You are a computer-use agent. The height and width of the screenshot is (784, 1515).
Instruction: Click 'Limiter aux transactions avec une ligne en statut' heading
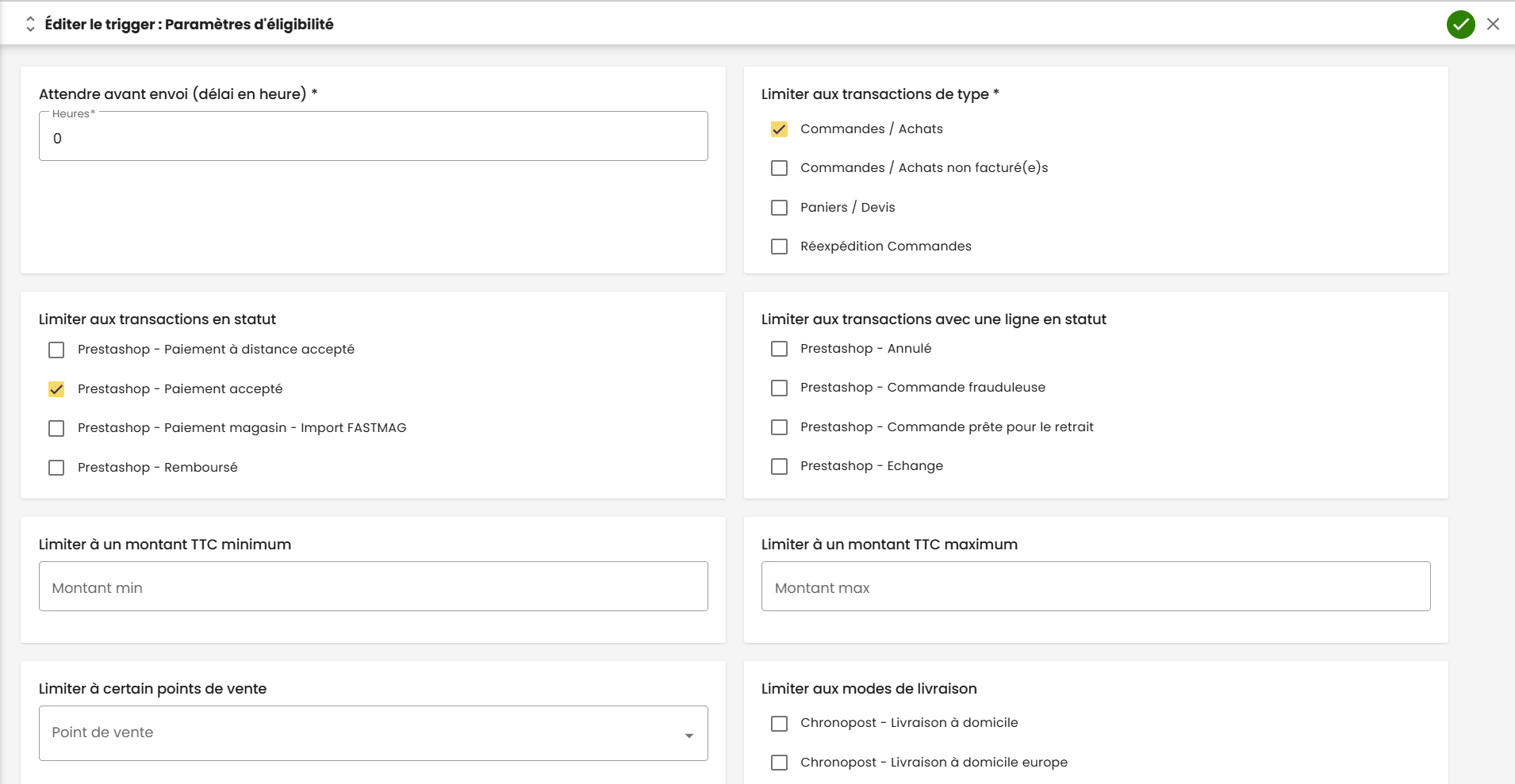tap(934, 319)
